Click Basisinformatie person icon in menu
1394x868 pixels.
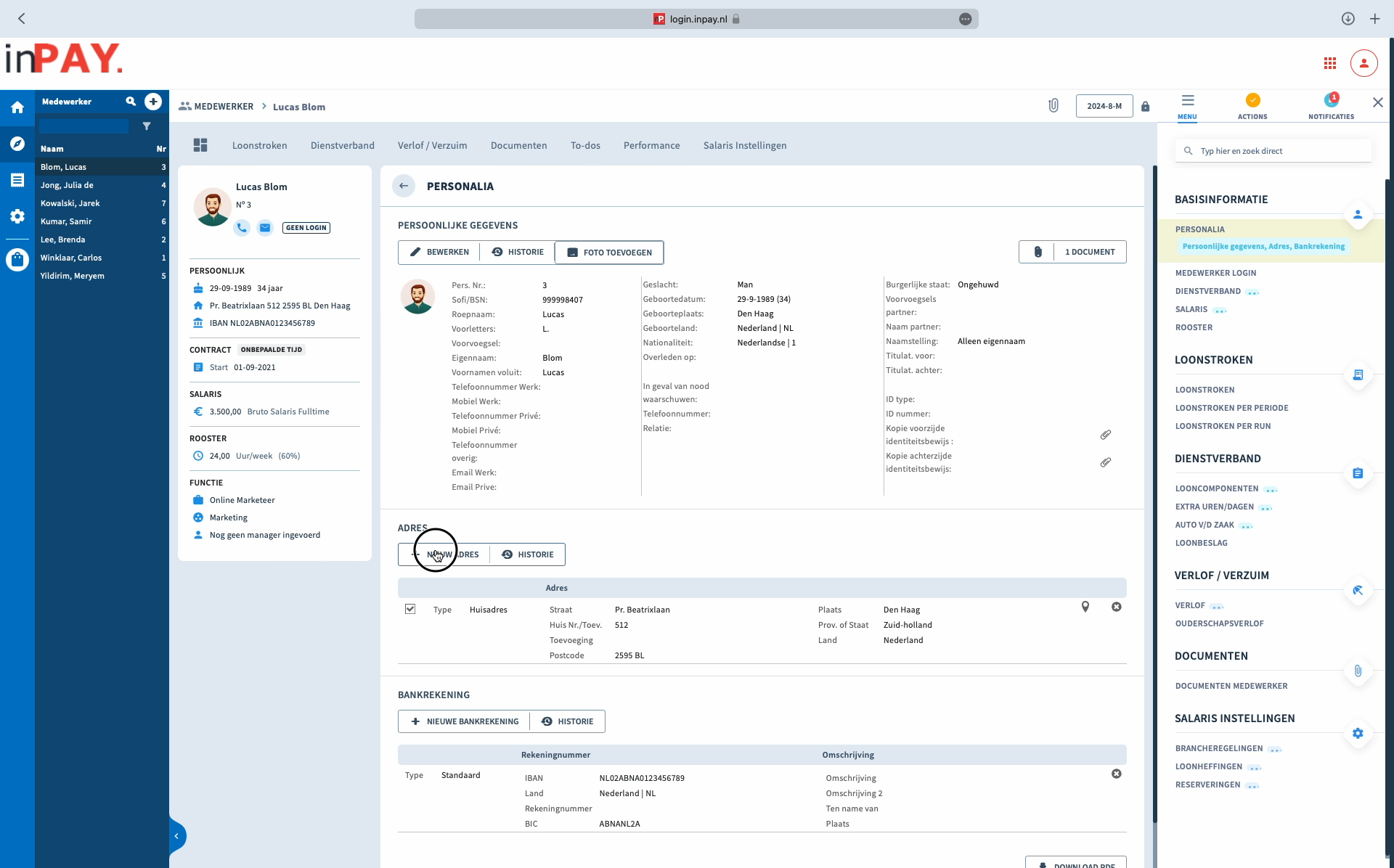[x=1358, y=215]
